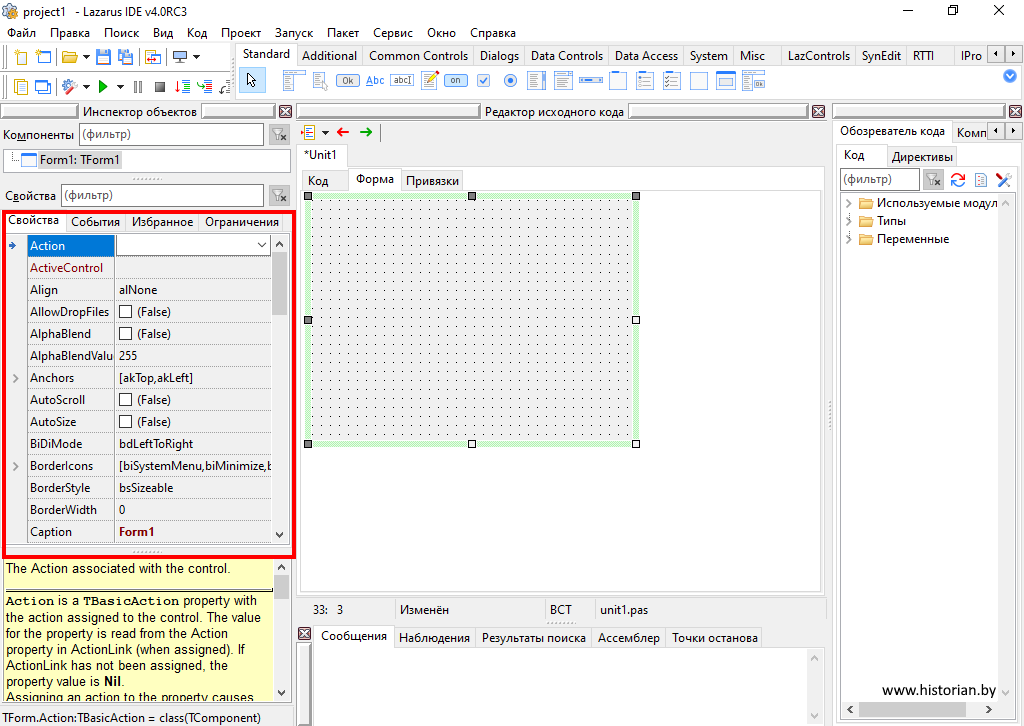The image size is (1024, 726).
Task: Enable the AlphaBlend property checkbox
Action: click(x=126, y=334)
